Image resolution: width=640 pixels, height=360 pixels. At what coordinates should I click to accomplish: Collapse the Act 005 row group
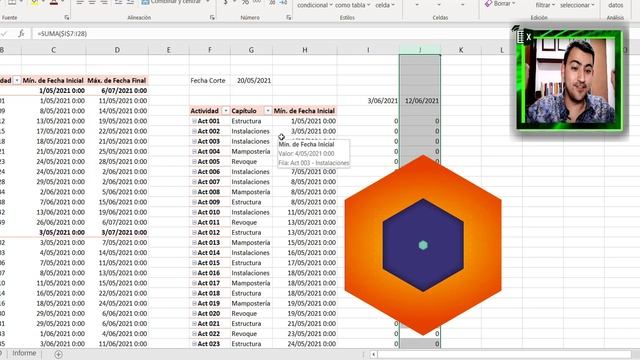(x=194, y=162)
